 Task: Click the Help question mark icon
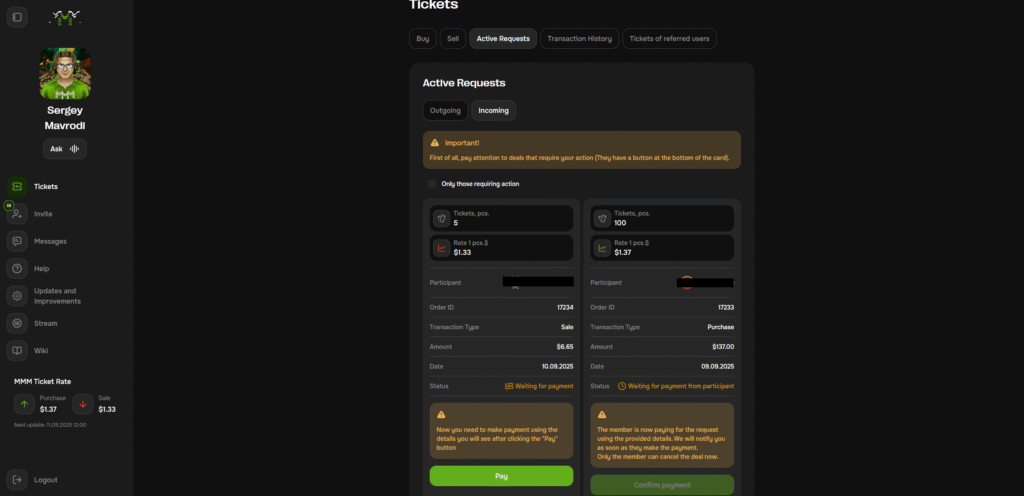pyautogui.click(x=17, y=268)
